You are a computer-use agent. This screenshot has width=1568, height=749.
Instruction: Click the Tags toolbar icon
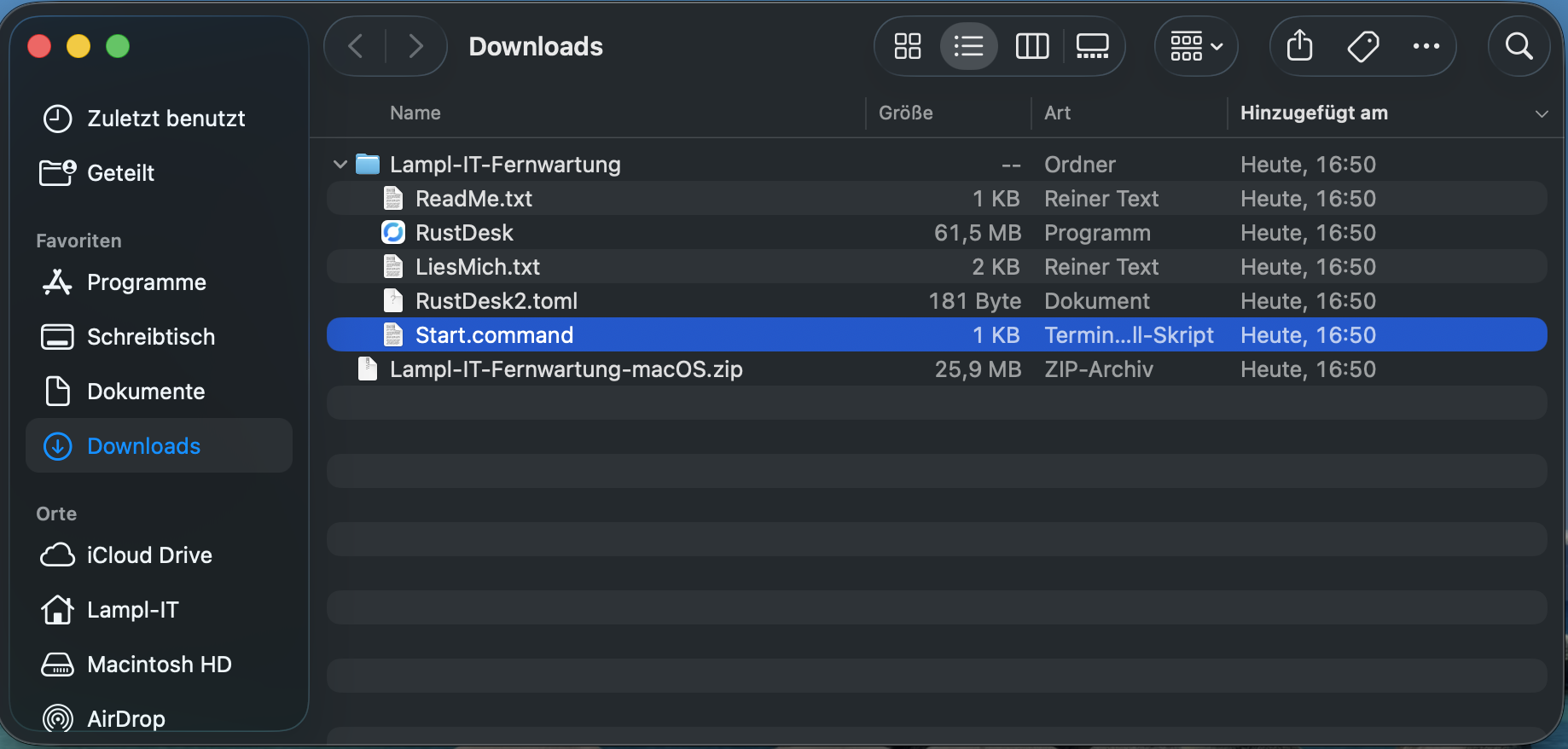point(1362,46)
